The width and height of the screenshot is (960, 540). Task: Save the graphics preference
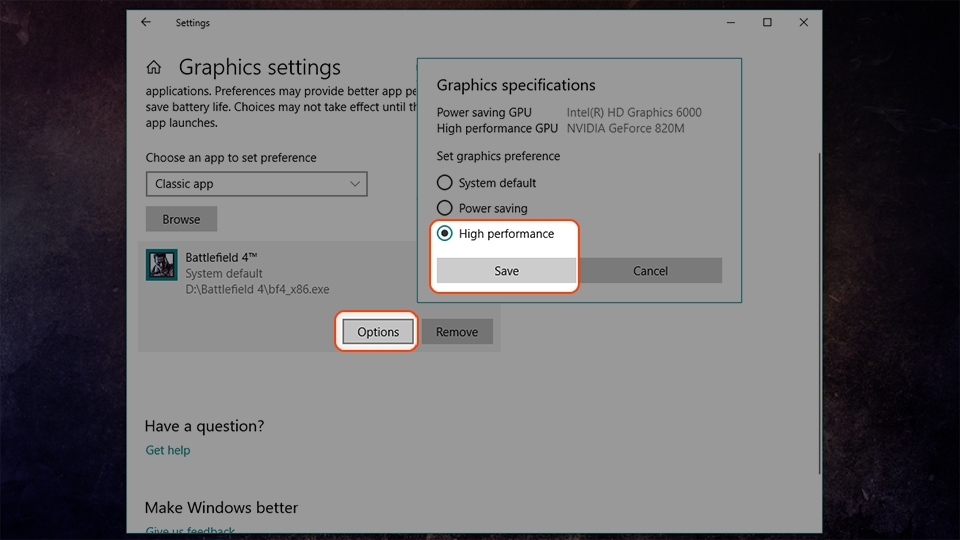(506, 271)
